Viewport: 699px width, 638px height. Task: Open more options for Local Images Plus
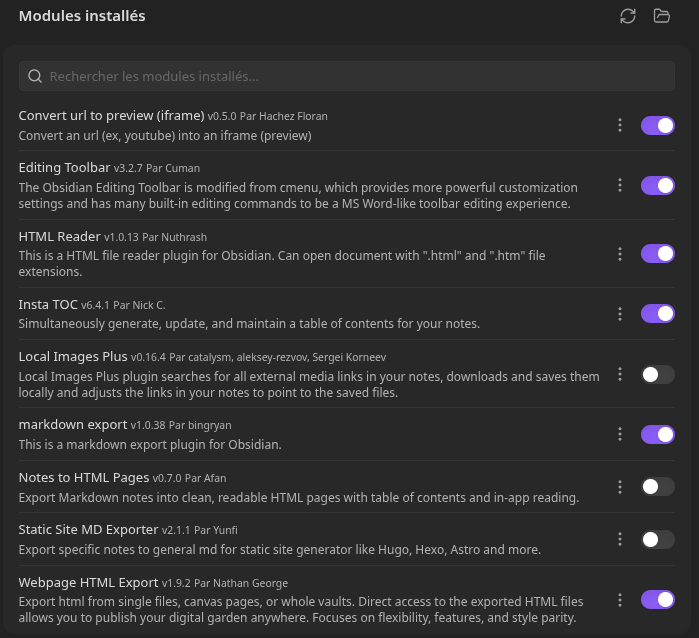(x=620, y=375)
